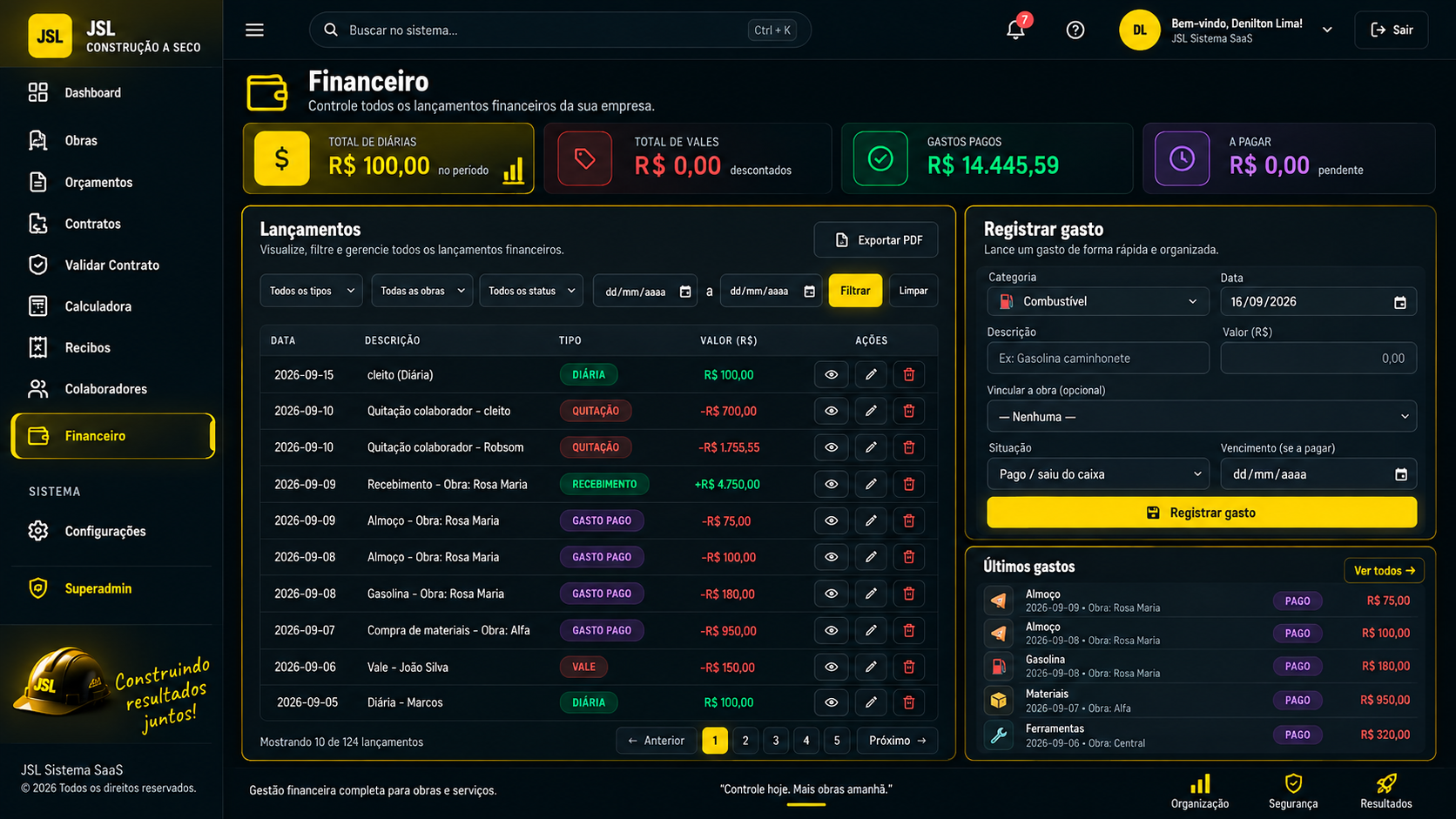This screenshot has width=1456, height=819.
Task: Click the Total de Diárias dollar icon
Action: coord(281,158)
